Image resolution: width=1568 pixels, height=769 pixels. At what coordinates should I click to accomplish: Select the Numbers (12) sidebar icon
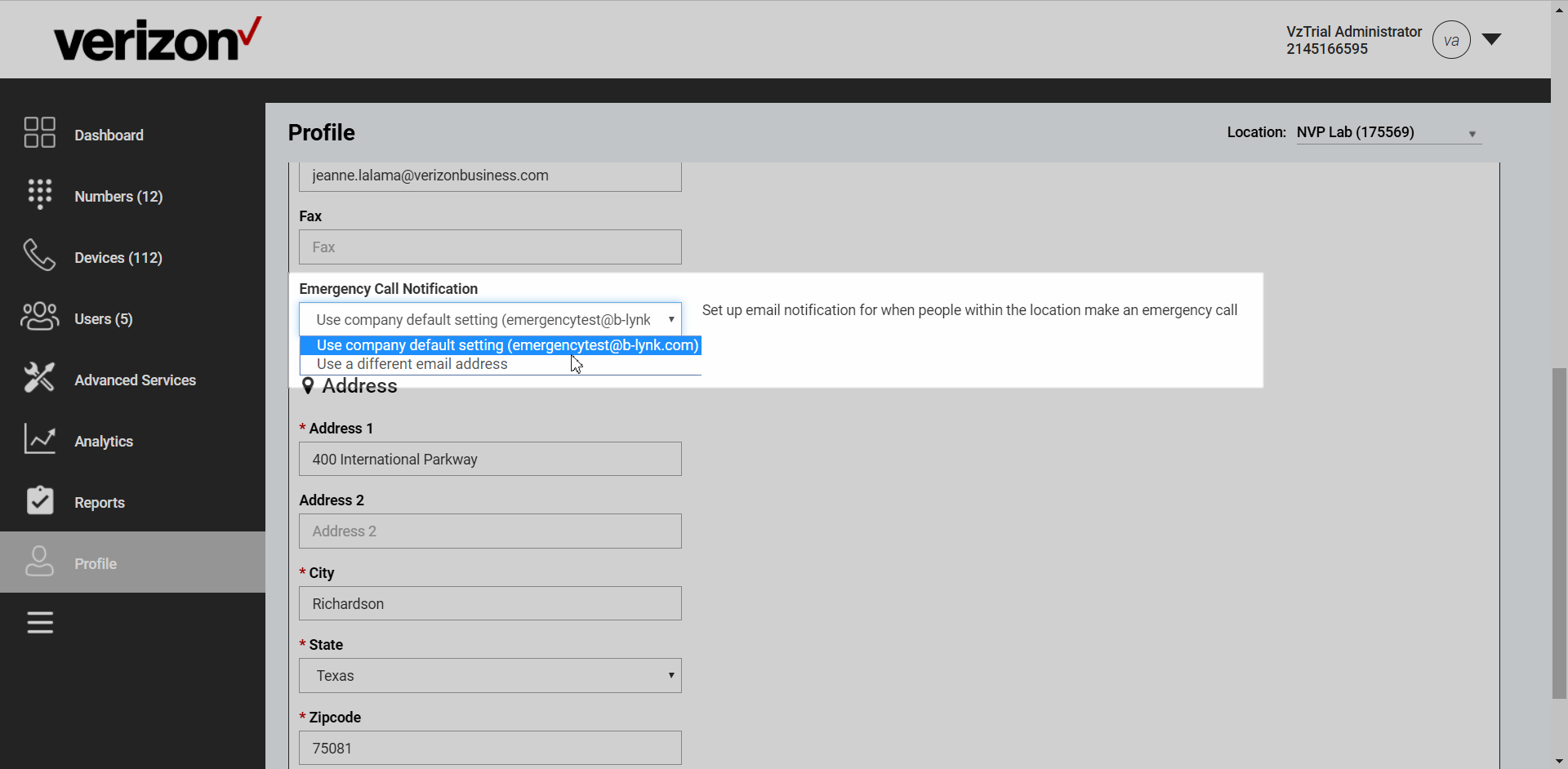[39, 194]
